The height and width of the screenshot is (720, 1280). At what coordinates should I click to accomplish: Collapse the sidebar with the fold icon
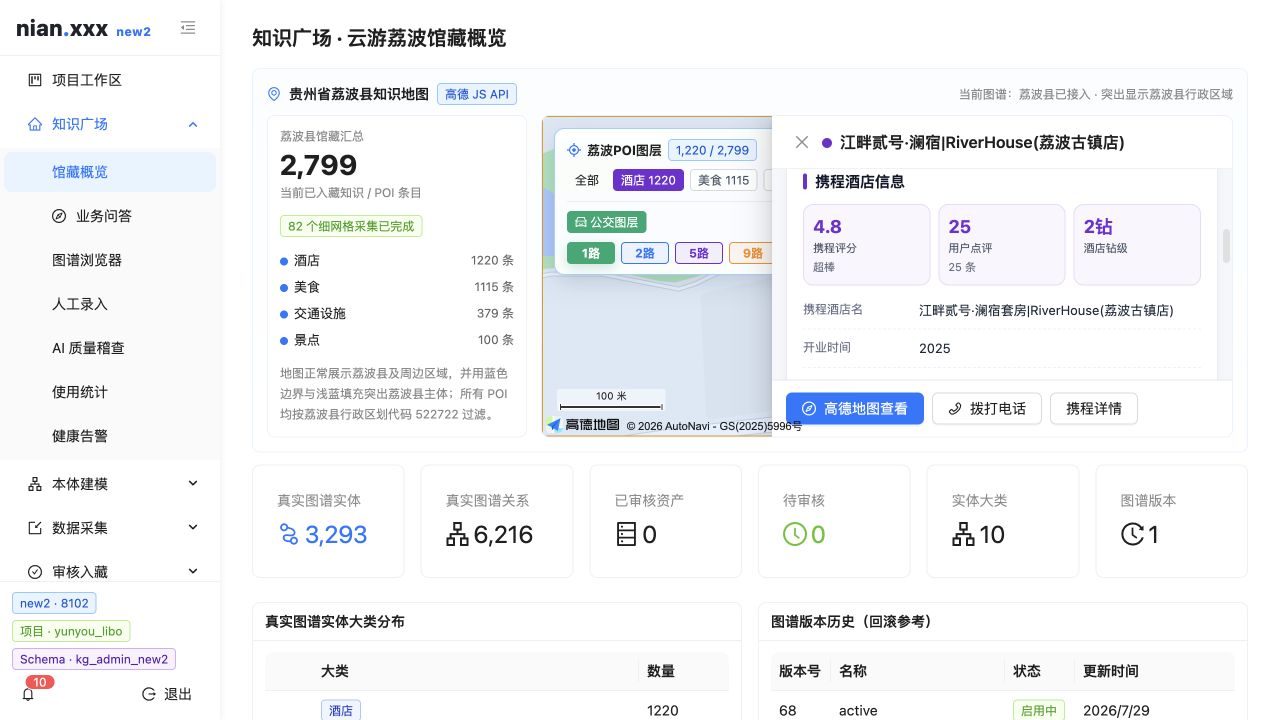[188, 28]
